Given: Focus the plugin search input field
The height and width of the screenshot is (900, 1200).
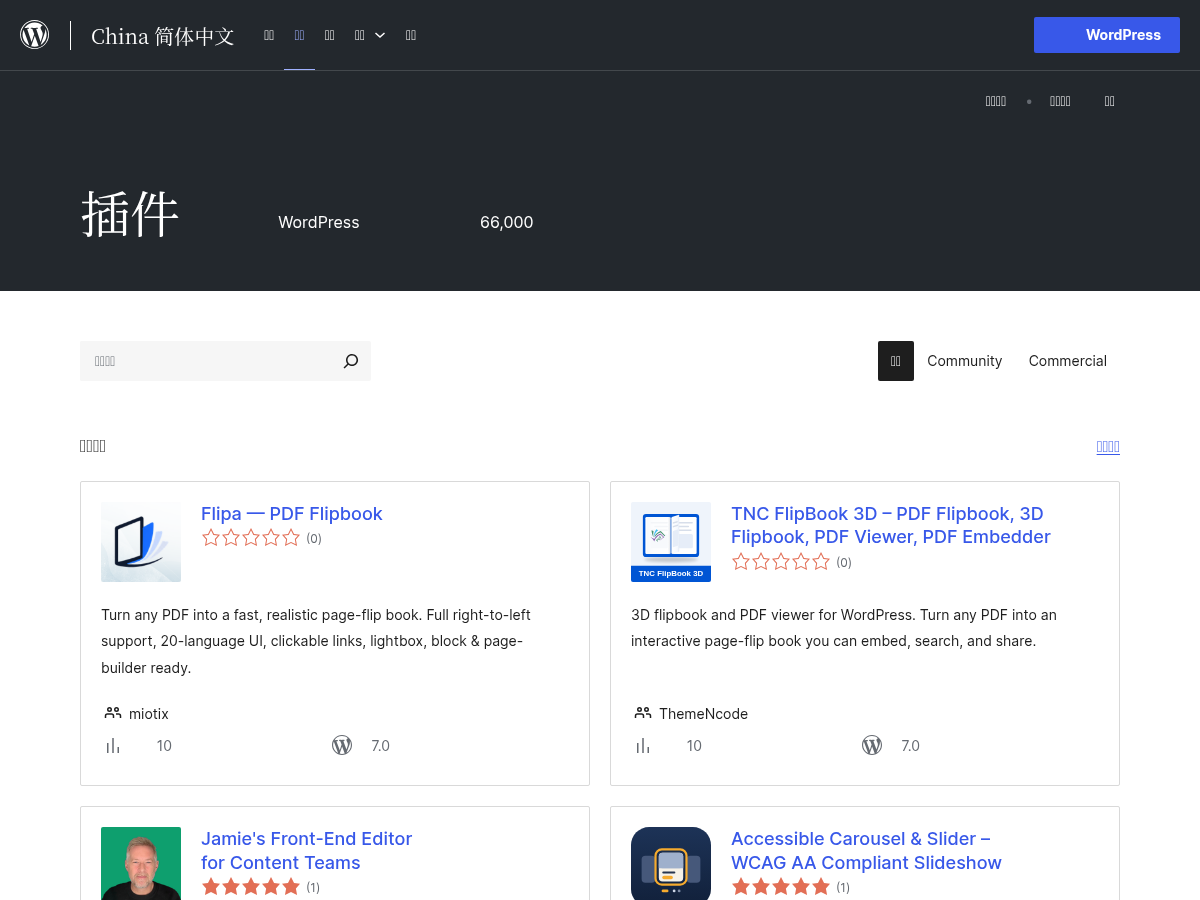Looking at the screenshot, I should [206, 361].
